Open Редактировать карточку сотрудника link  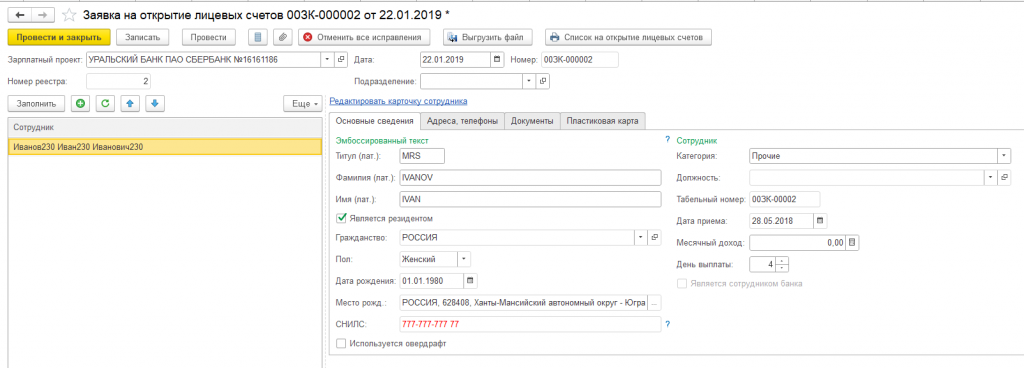pyautogui.click(x=398, y=101)
